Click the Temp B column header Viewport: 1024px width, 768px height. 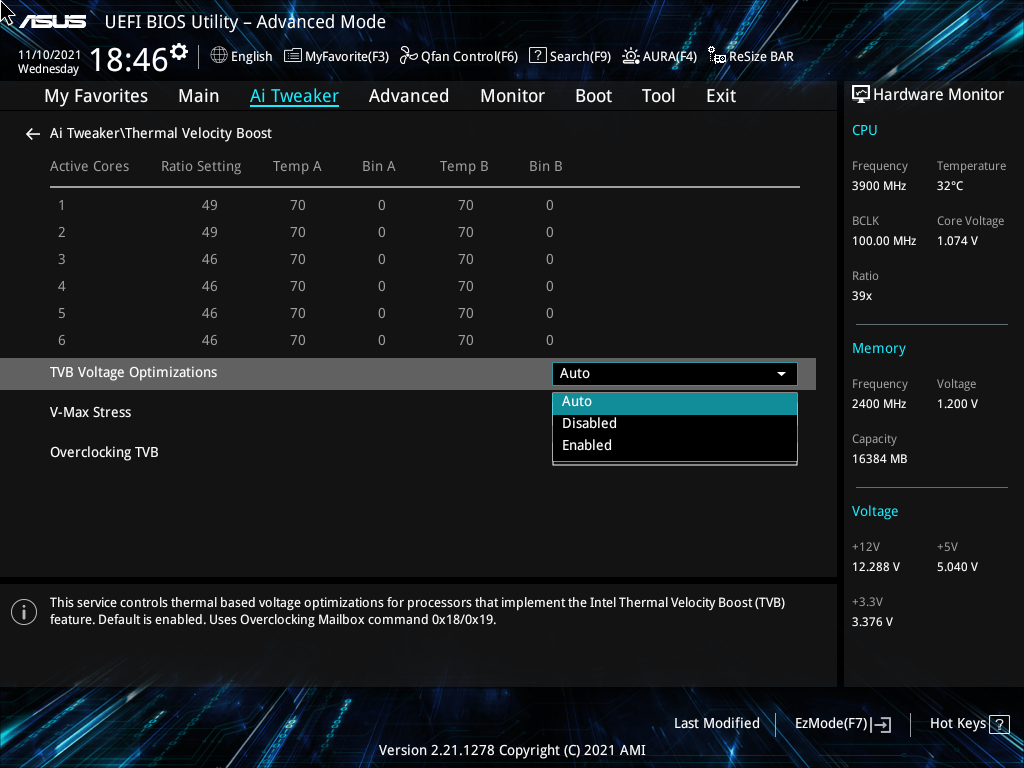coord(464,167)
